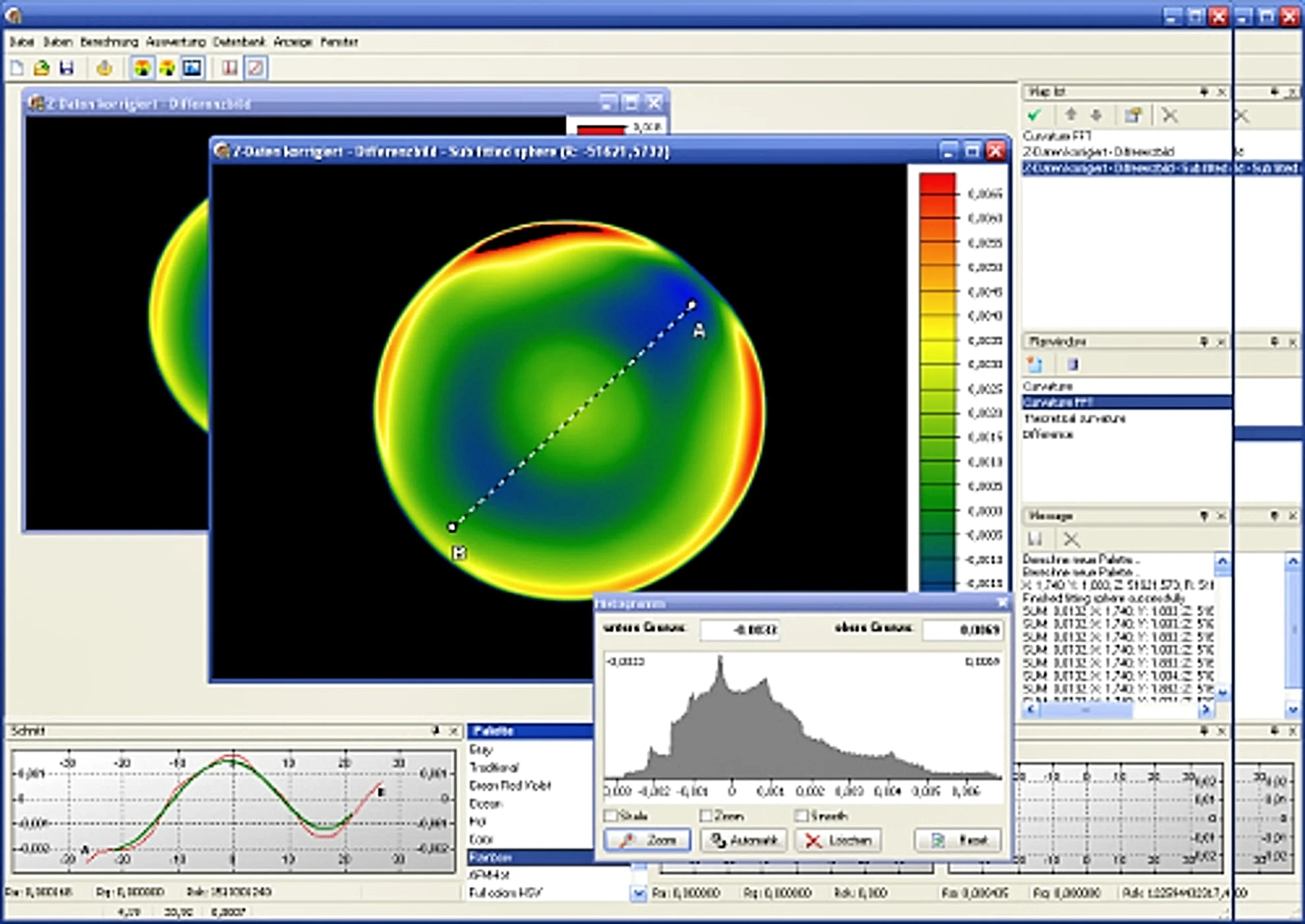Screen dimensions: 1305x924
Task: Toggle the Skala checkbox in the histogram dialog
Action: coord(611,815)
